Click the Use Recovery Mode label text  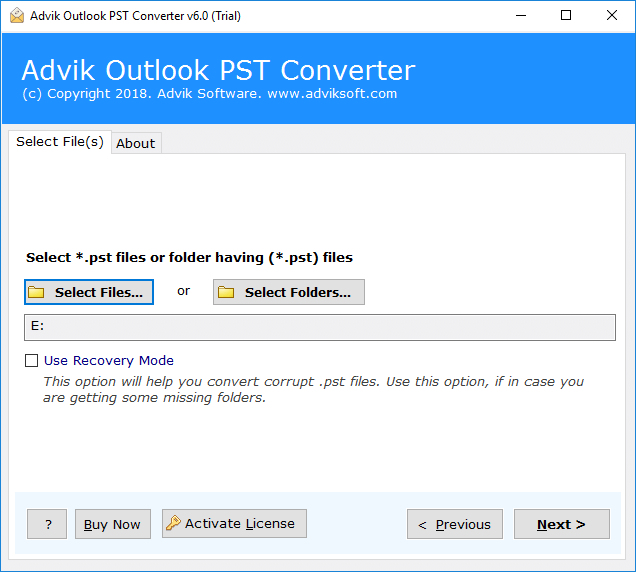pyautogui.click(x=109, y=360)
